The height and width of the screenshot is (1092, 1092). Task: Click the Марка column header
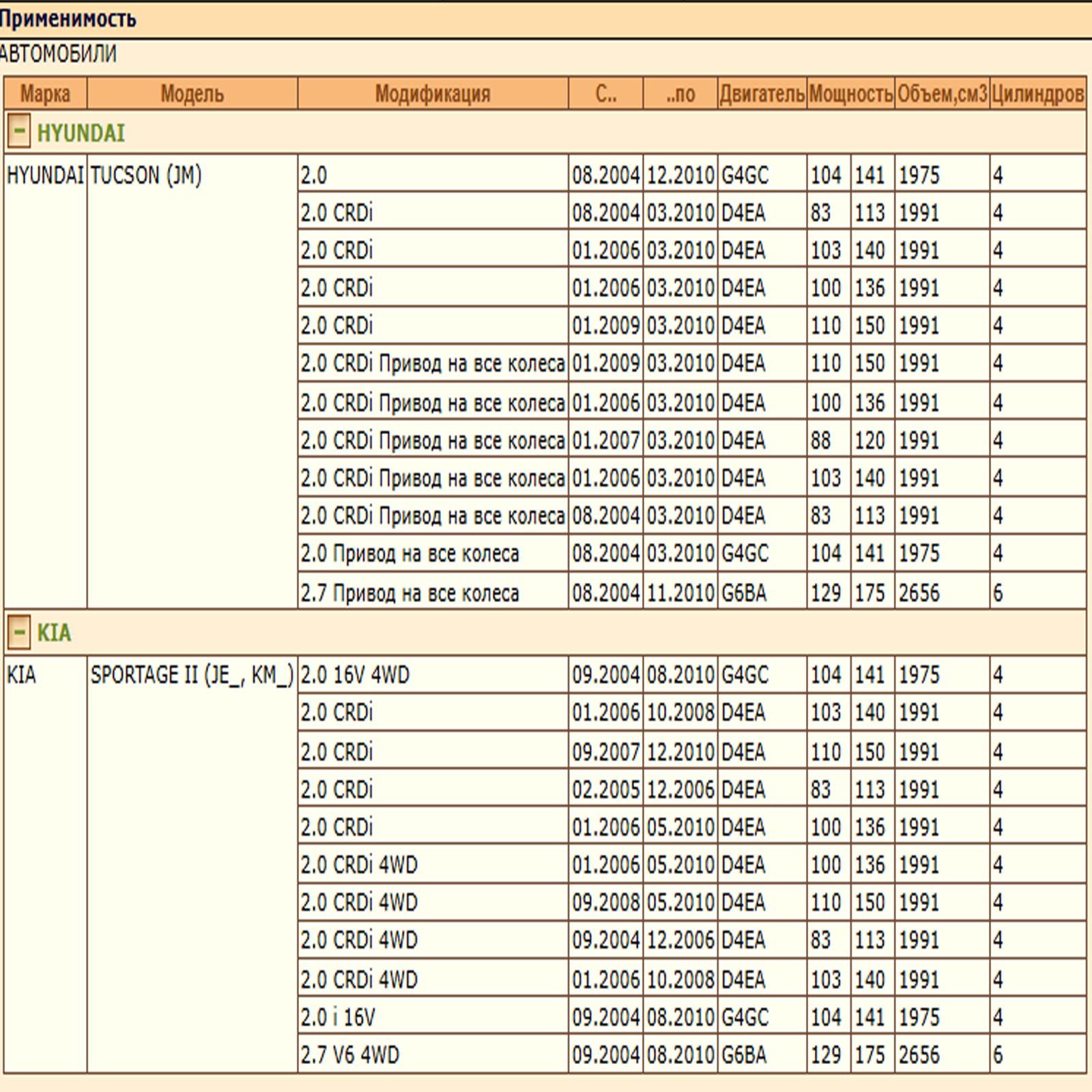coord(45,94)
